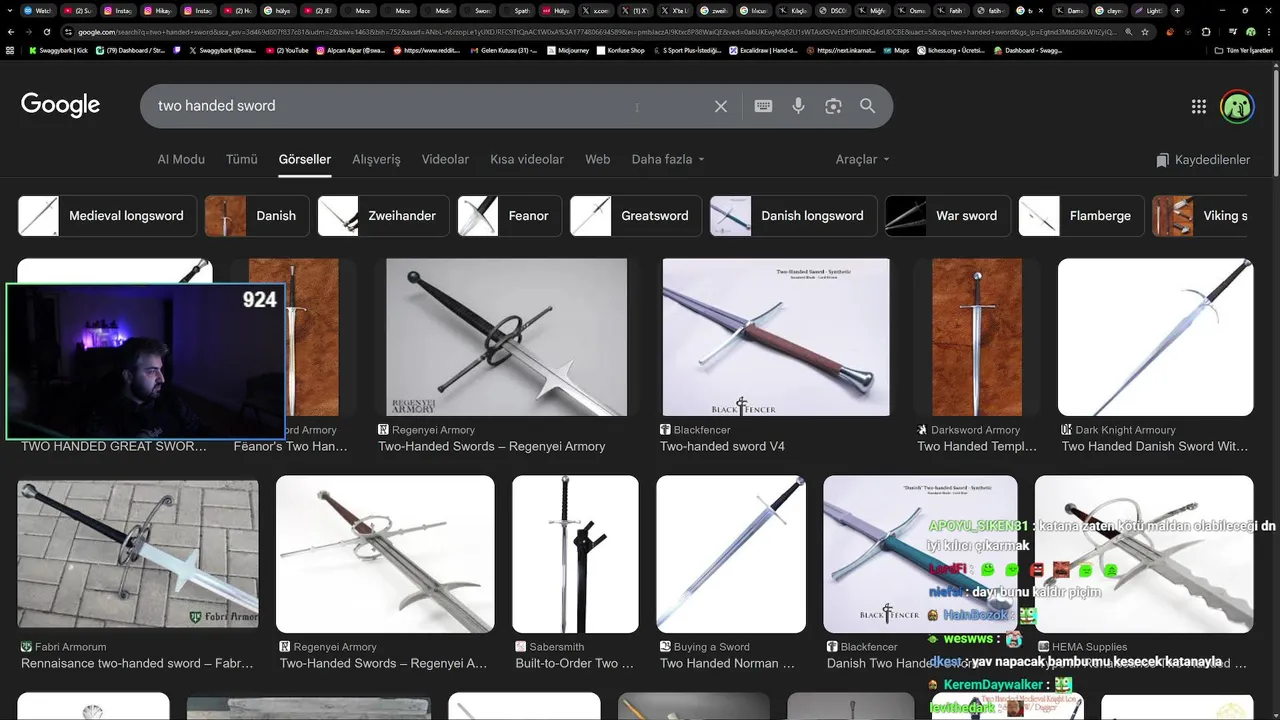The image size is (1280, 720).
Task: Open a new browser tab with plus
Action: click(1177, 11)
